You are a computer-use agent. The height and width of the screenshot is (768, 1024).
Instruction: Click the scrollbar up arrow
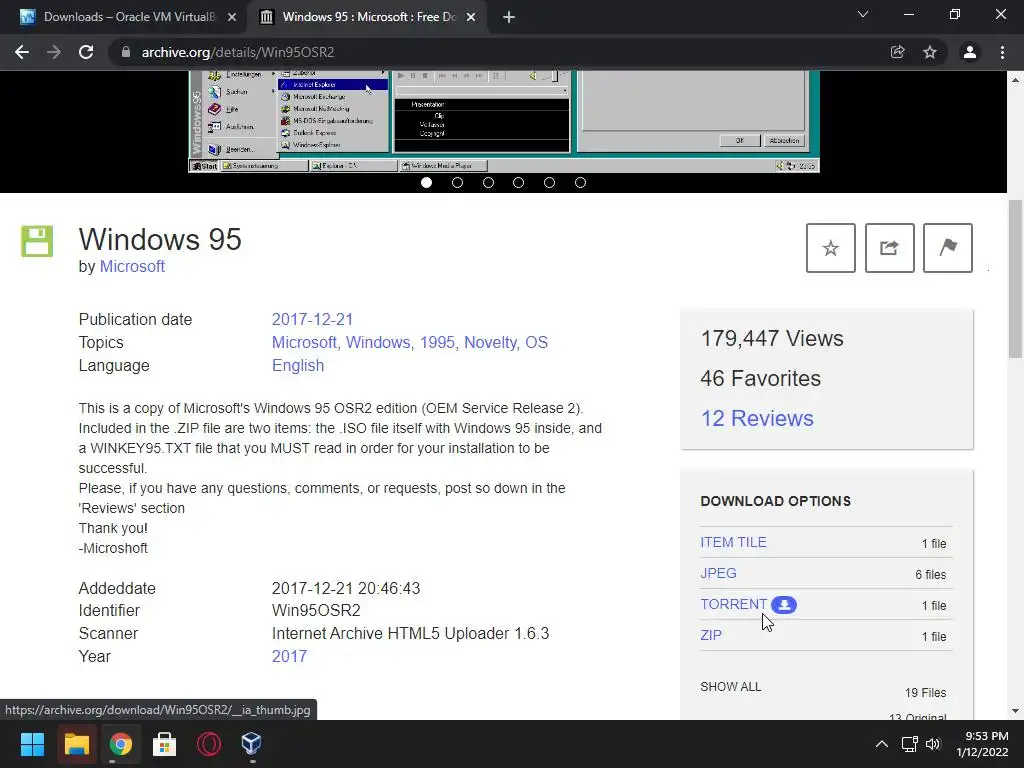point(1015,80)
